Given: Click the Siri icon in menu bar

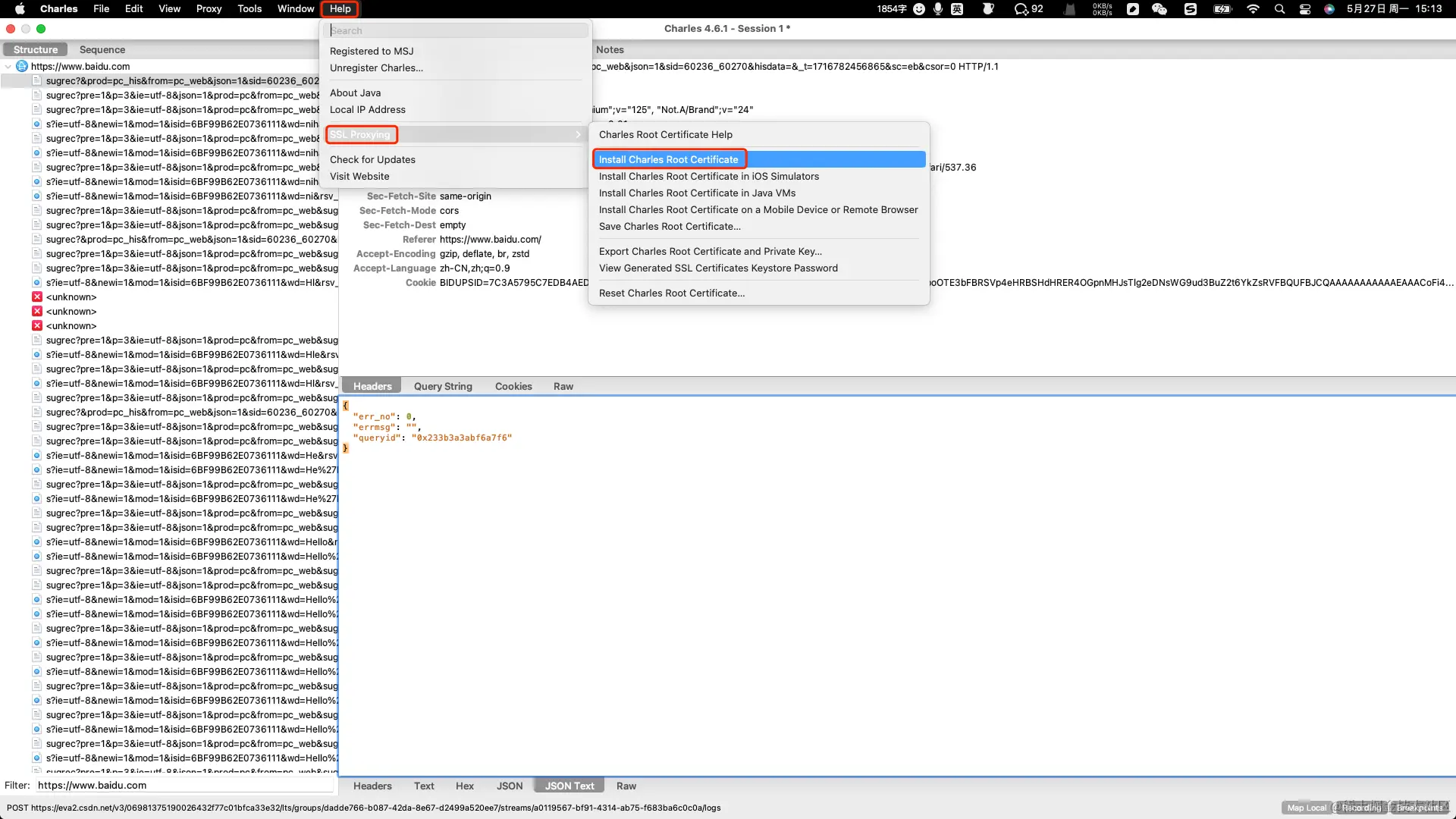Looking at the screenshot, I should (1329, 9).
